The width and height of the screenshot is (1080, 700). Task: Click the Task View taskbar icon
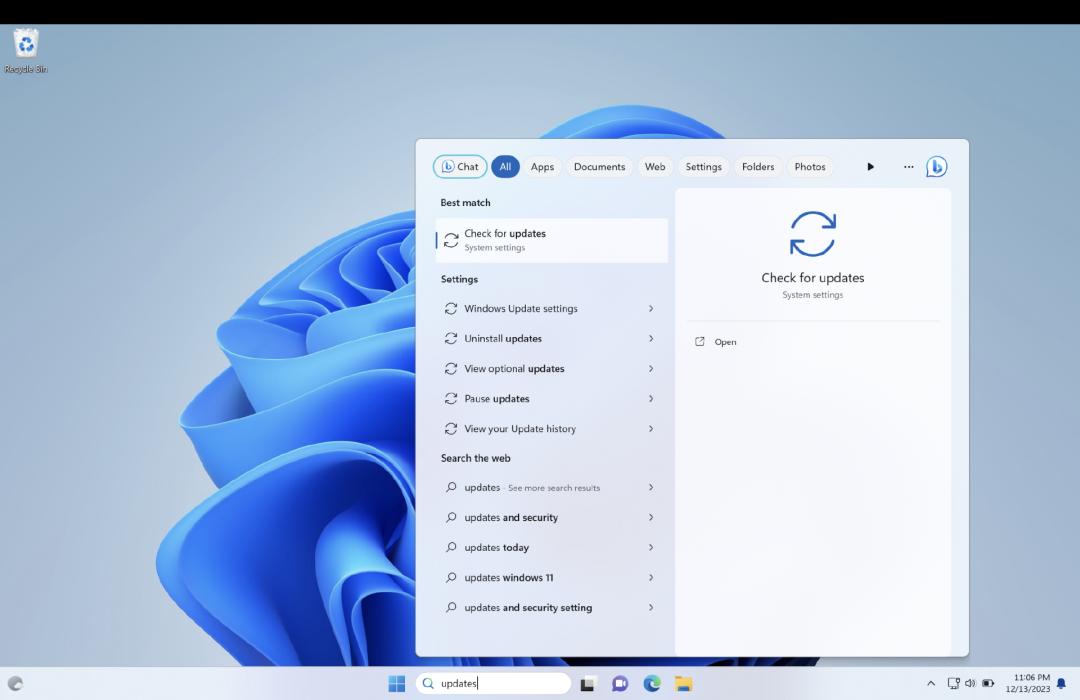pos(588,684)
